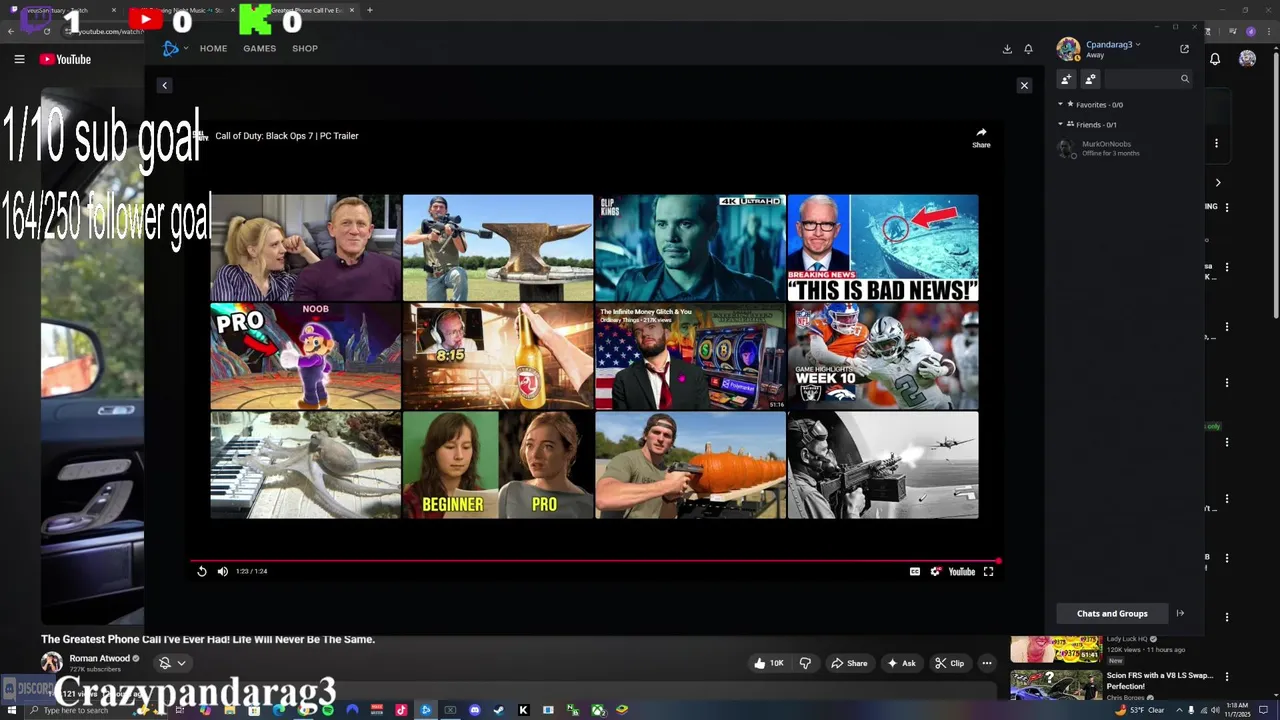
Task: Close the trailer overlay with the X
Action: (x=1024, y=86)
